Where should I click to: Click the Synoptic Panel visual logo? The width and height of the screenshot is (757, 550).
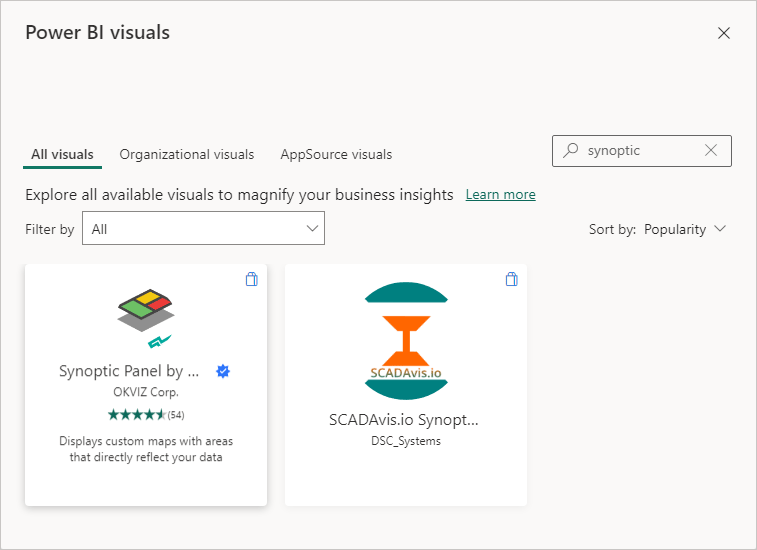[146, 313]
